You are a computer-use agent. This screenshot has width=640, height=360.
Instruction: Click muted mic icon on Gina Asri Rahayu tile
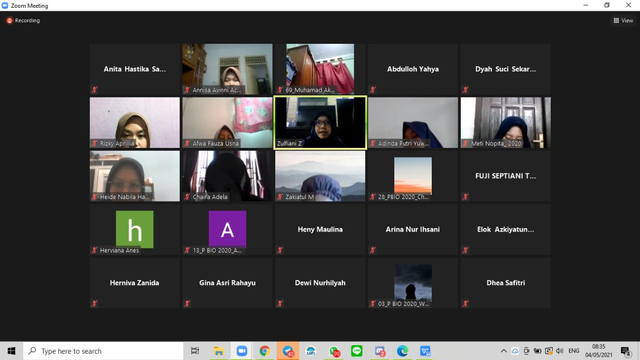coord(187,304)
